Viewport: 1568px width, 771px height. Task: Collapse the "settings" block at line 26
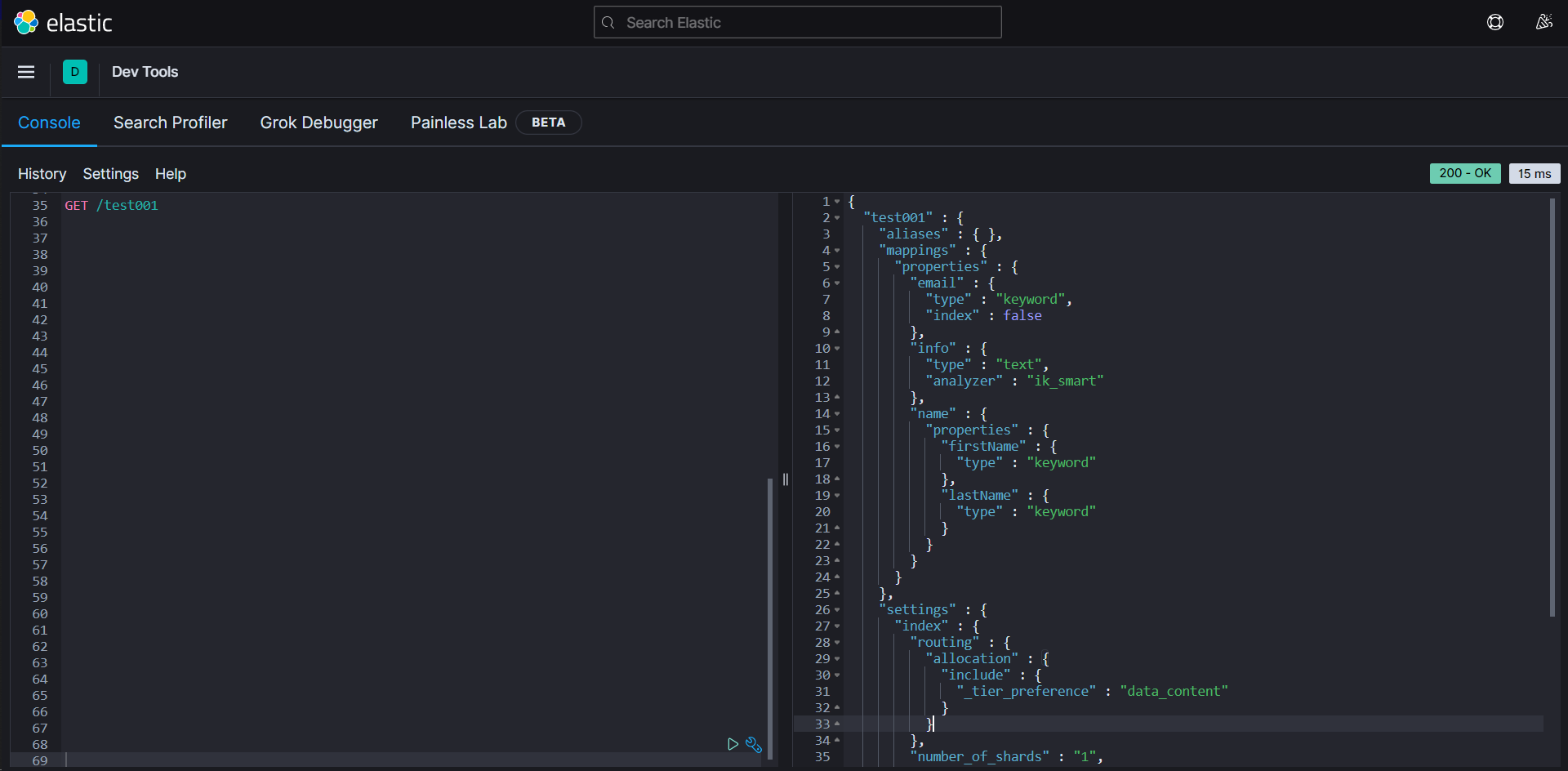(x=837, y=610)
